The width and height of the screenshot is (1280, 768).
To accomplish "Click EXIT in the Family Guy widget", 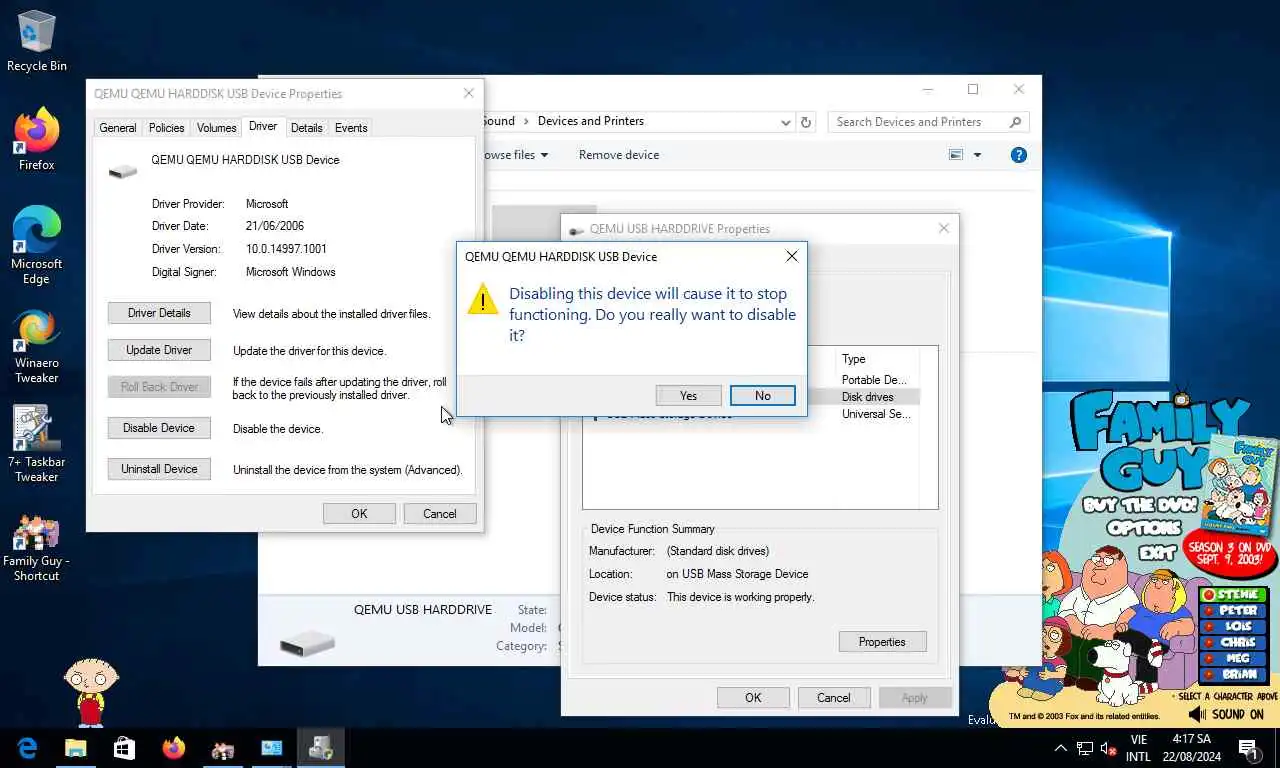I will (x=1157, y=551).
